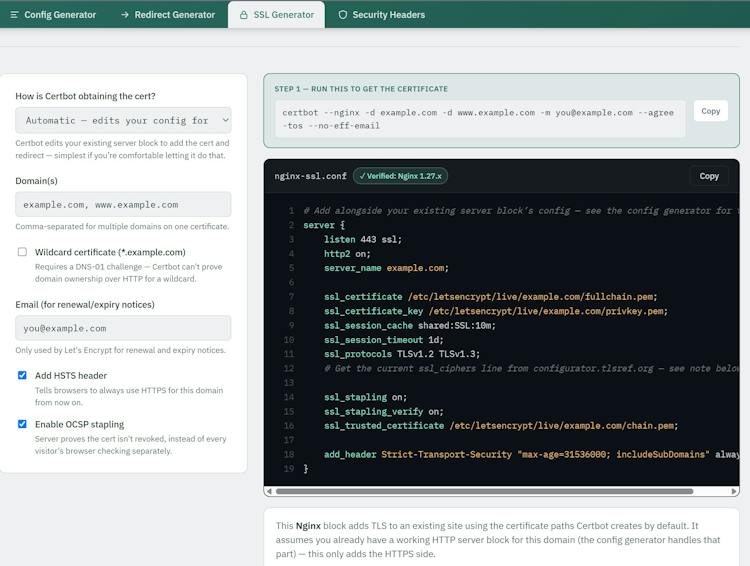Viewport: 750px width, 566px height.
Task: Click the Redirect Generator arrow icon
Action: (125, 15)
